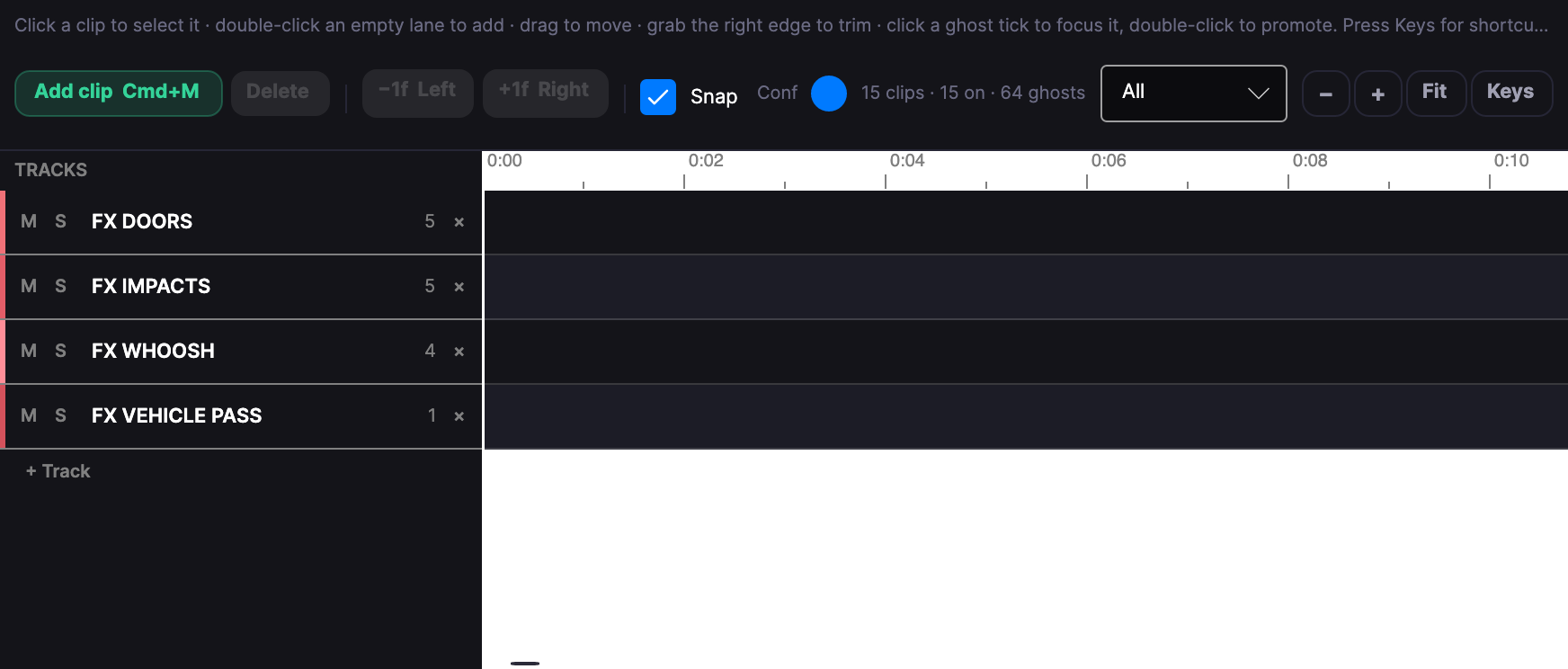
Task: Click the 0:08 ruler mark
Action: 1310,161
